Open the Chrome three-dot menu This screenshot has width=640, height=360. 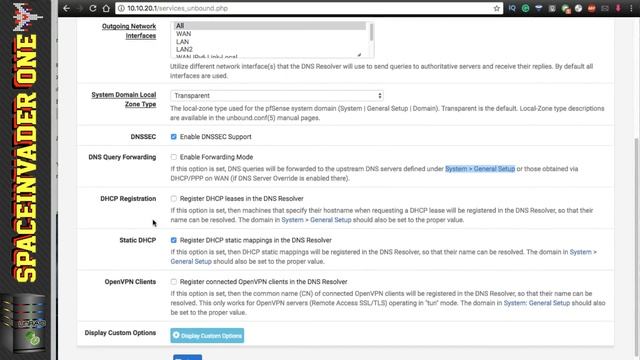[631, 8]
